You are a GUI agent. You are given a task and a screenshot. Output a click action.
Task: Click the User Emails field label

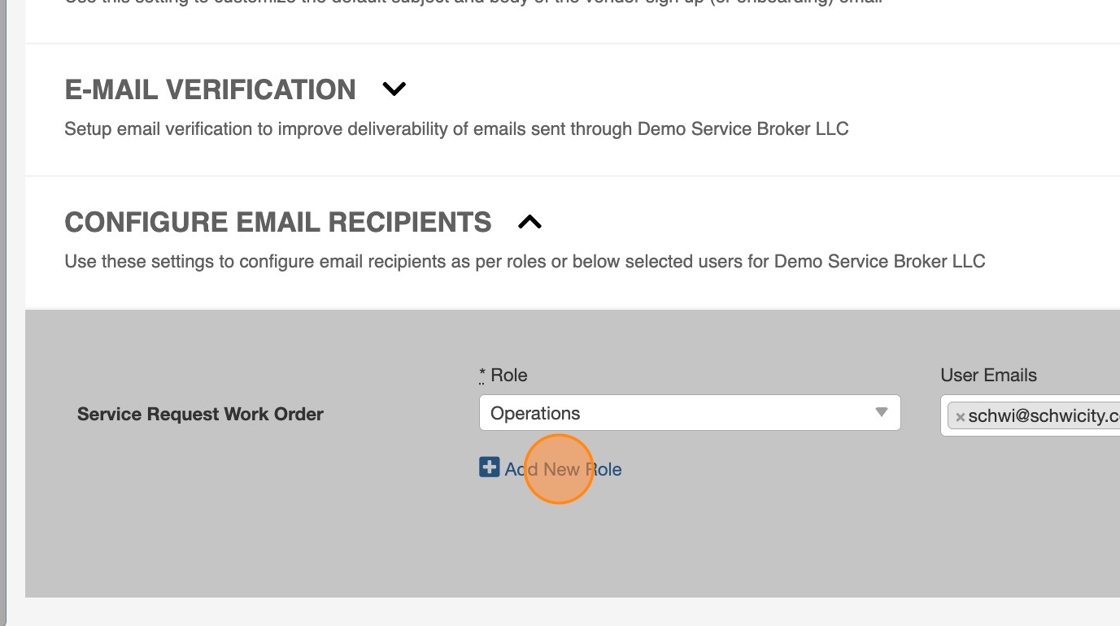point(988,375)
